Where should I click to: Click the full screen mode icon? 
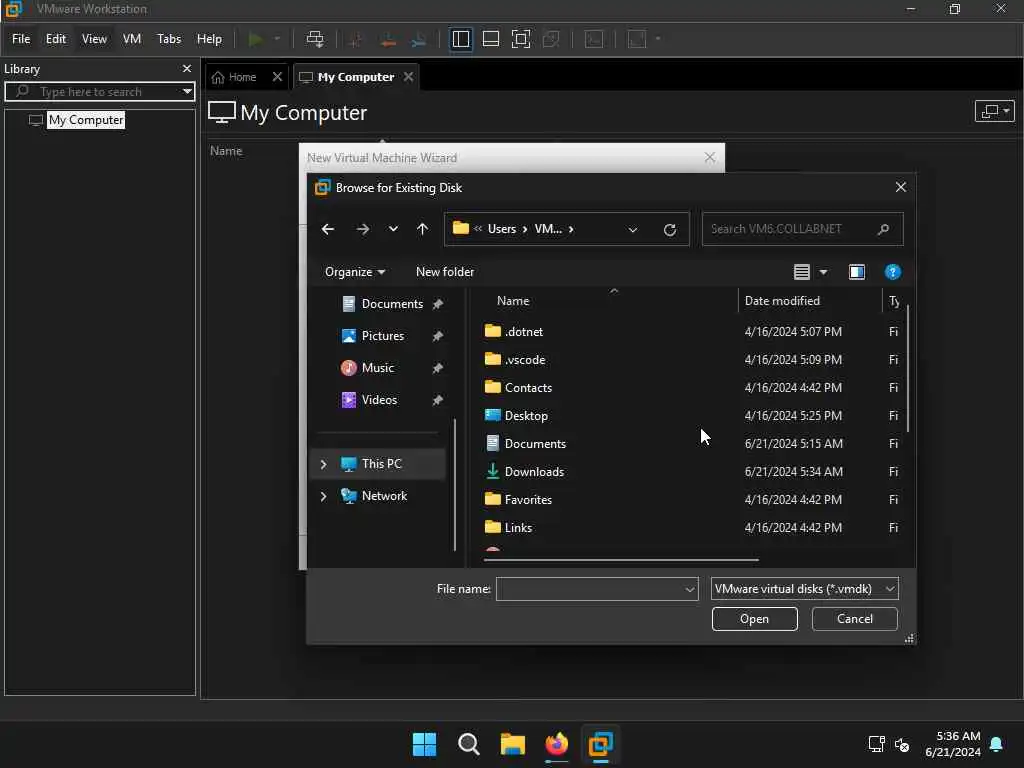tap(520, 39)
